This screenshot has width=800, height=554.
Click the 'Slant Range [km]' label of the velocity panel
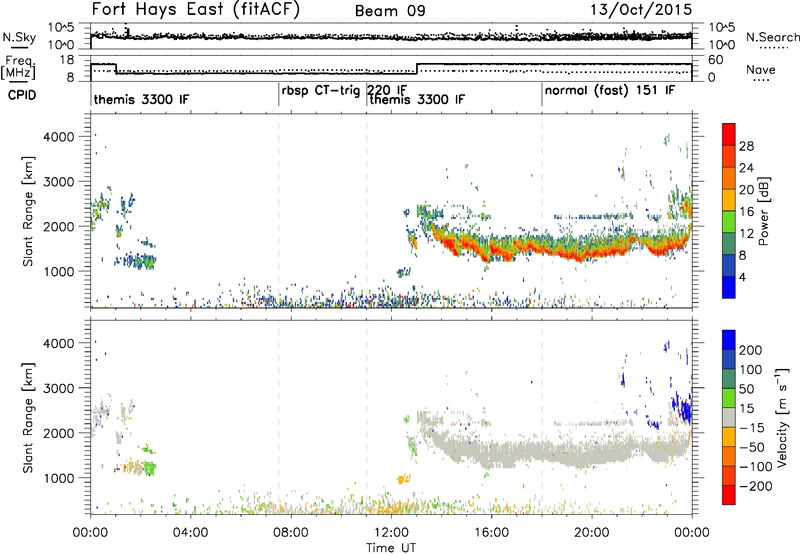28,417
